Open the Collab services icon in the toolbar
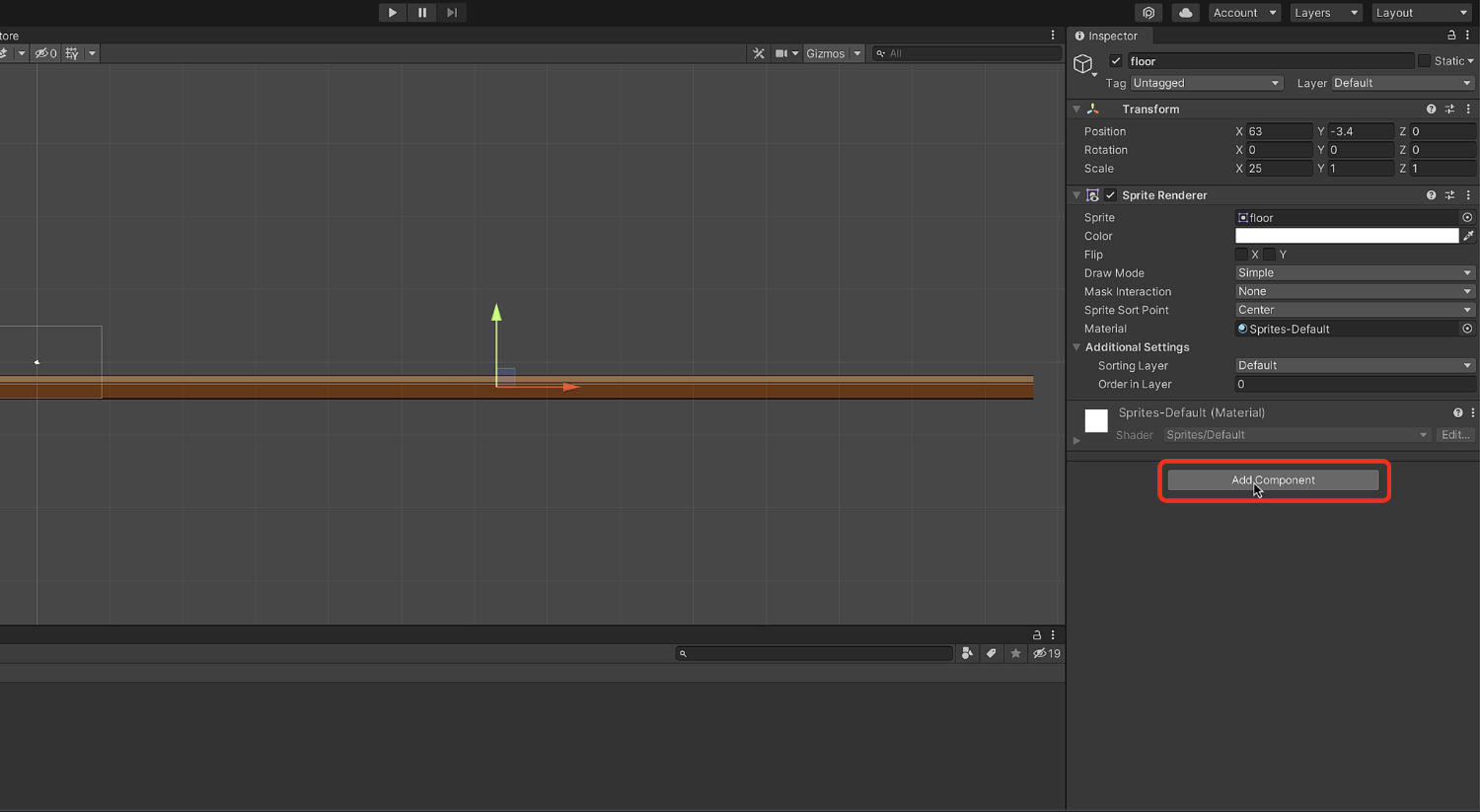Image resolution: width=1480 pixels, height=812 pixels. click(1148, 13)
